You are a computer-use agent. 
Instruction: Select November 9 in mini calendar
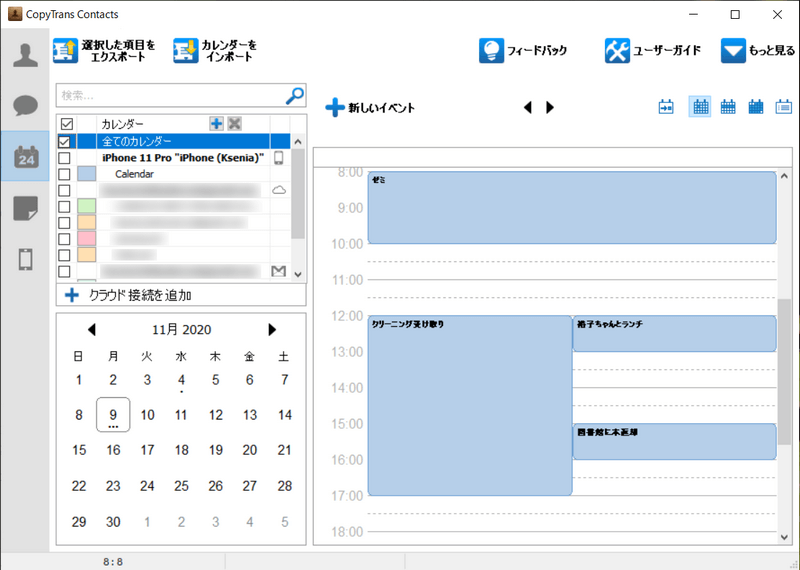[x=113, y=415]
